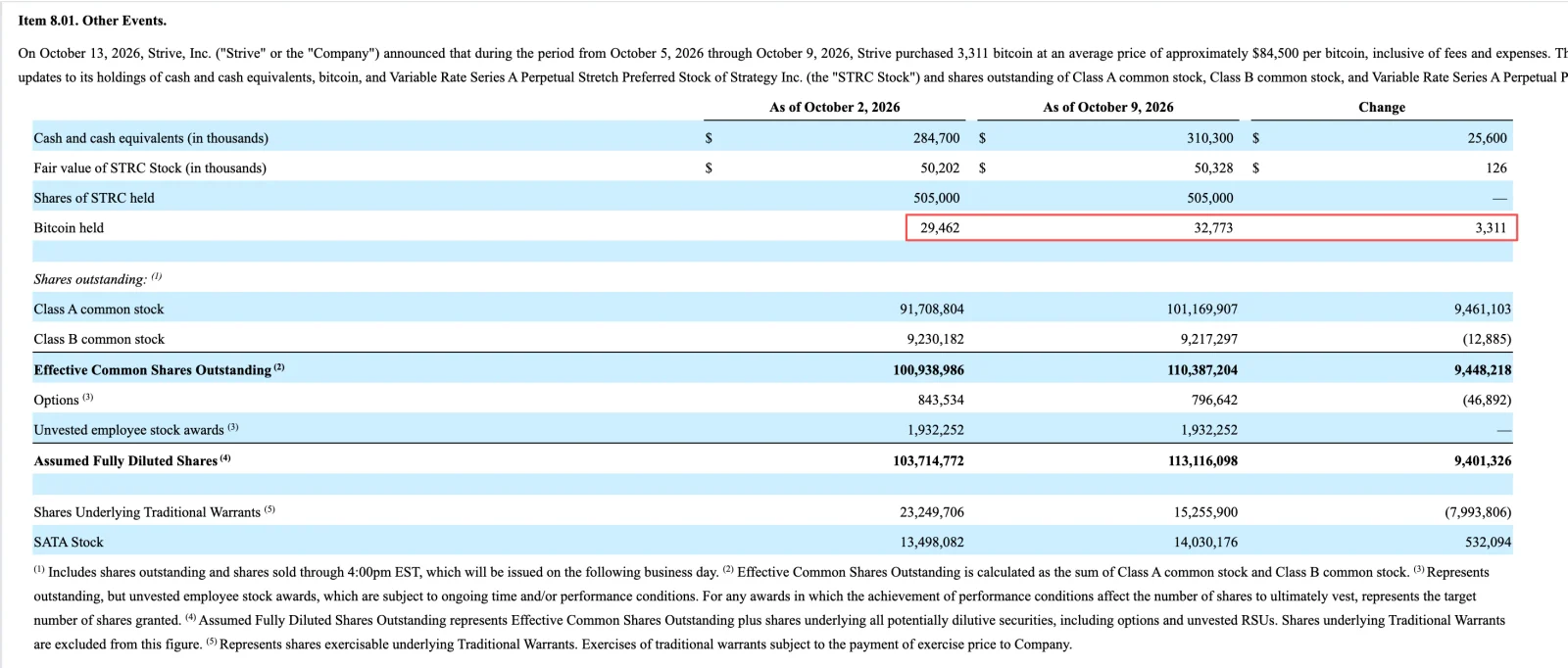Image resolution: width=1568 pixels, height=668 pixels.
Task: Click the Class A value 101,169,907
Action: 1202,309
